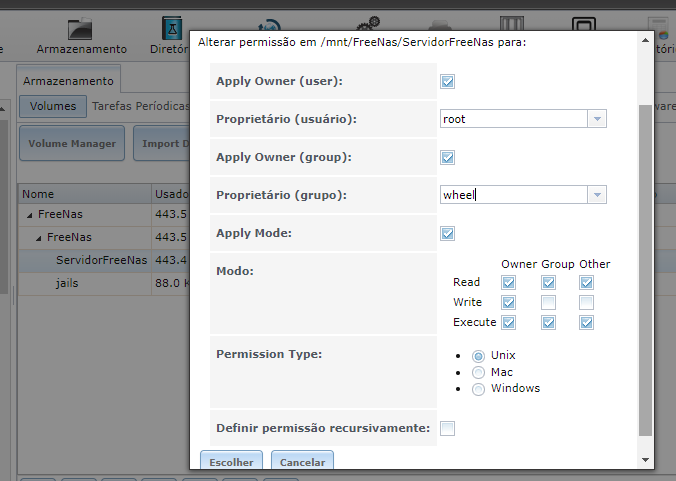Select Mac permission type
The height and width of the screenshot is (481, 676).
pos(478,372)
